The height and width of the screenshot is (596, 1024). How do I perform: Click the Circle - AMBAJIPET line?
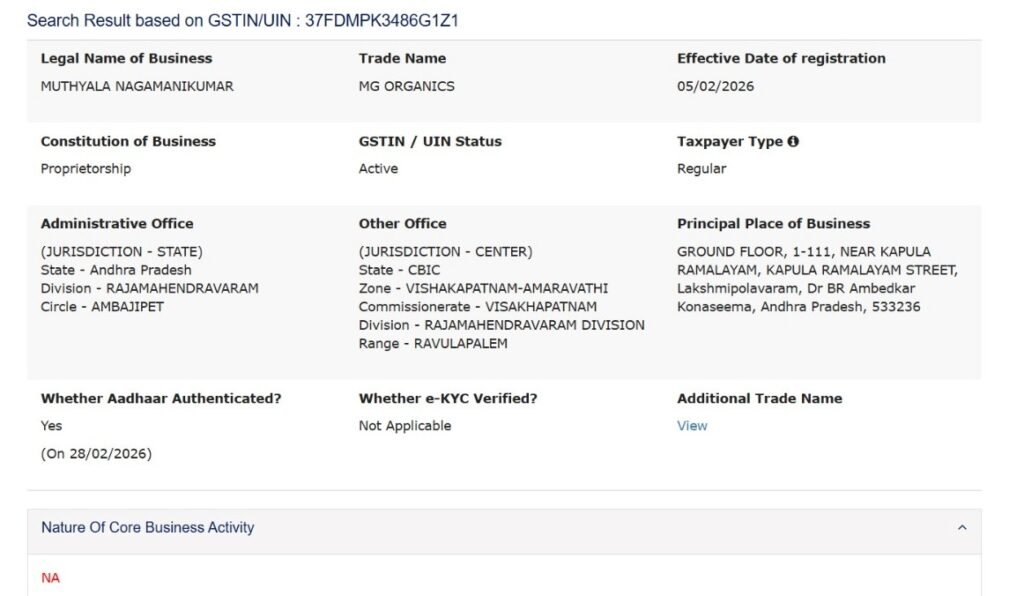[102, 307]
